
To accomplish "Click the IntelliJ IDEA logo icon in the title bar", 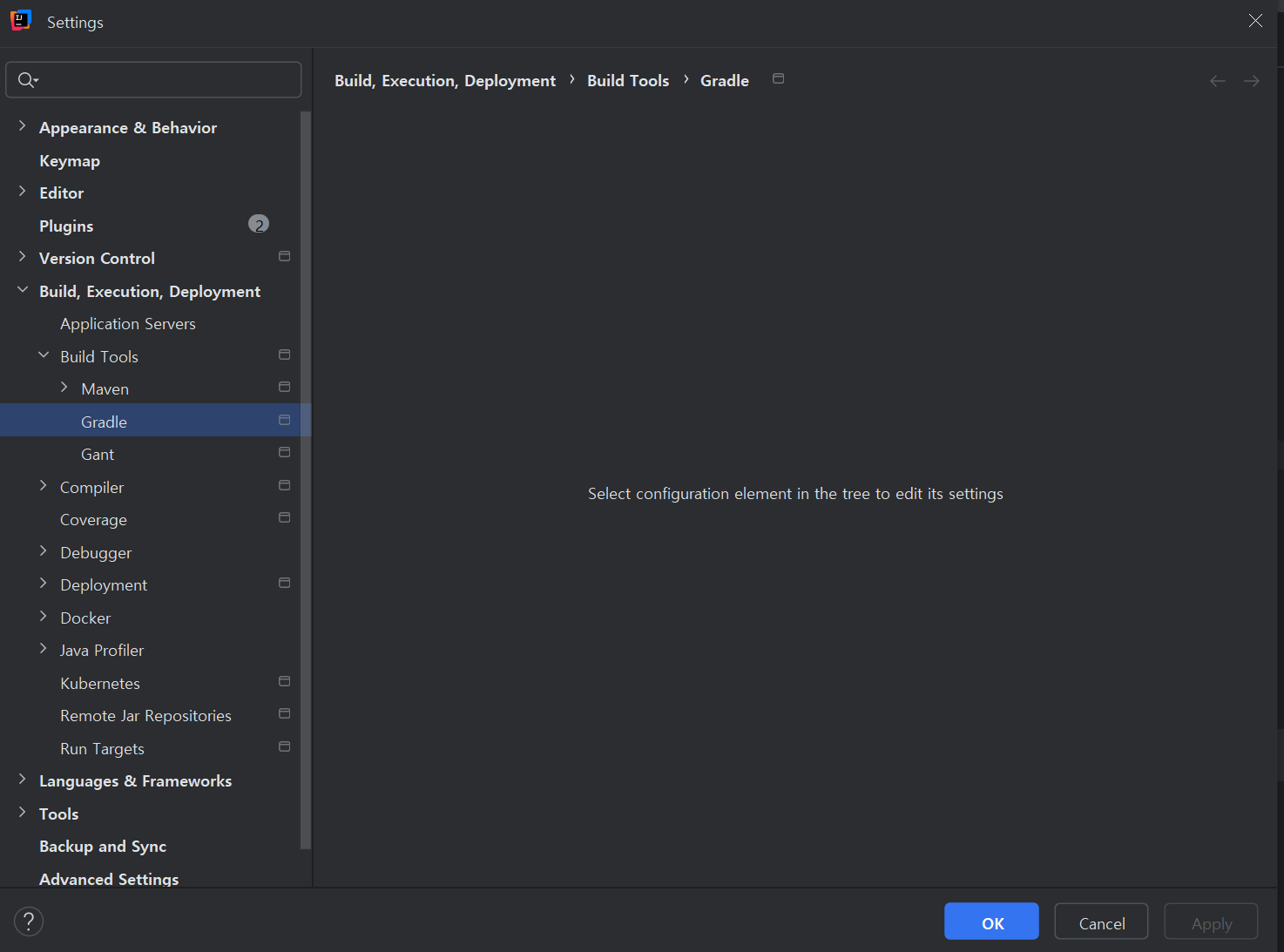I will (21, 21).
